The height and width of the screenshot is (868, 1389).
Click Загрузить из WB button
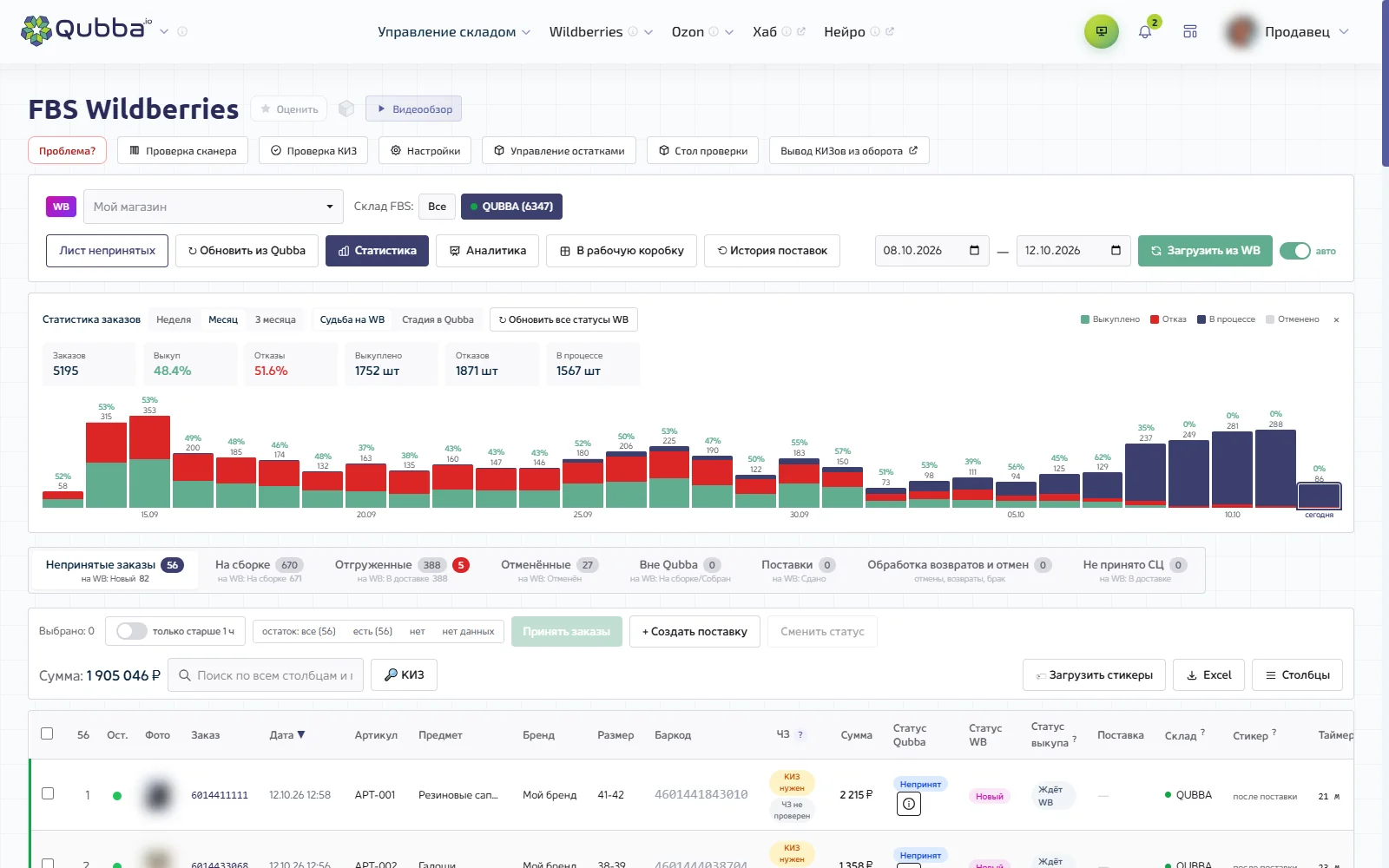coord(1205,250)
